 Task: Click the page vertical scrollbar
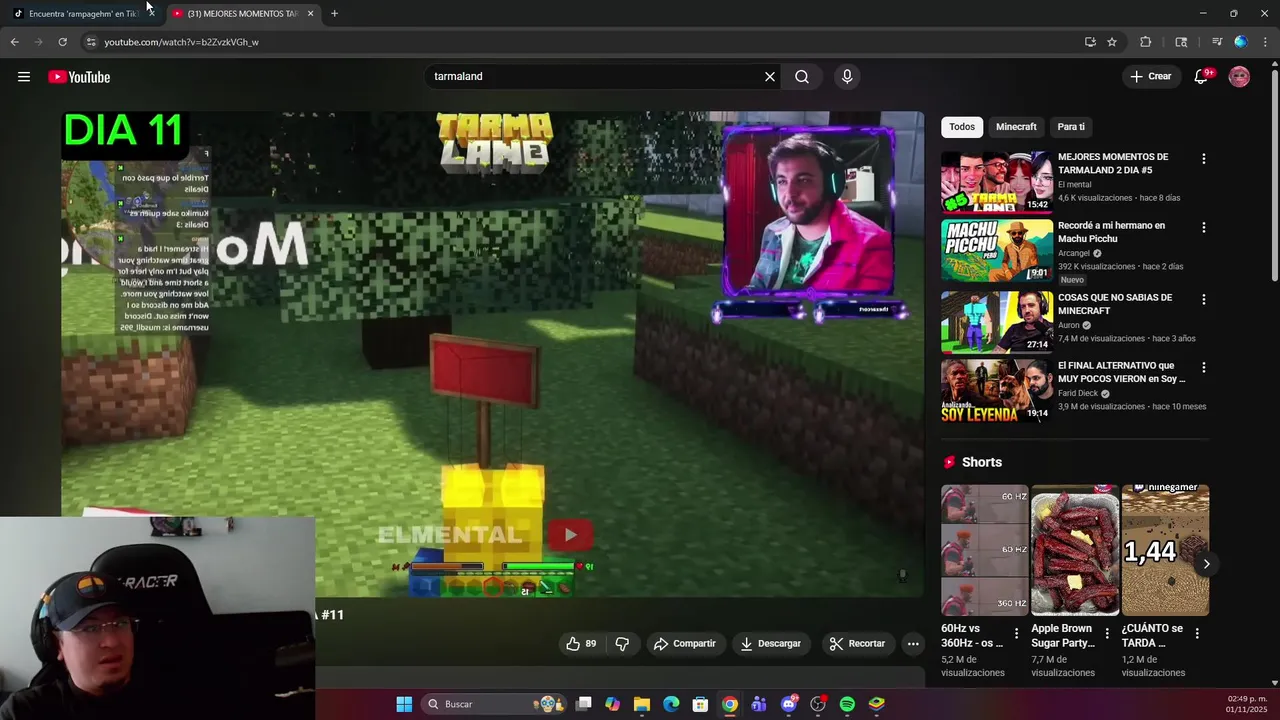pyautogui.click(x=1274, y=175)
